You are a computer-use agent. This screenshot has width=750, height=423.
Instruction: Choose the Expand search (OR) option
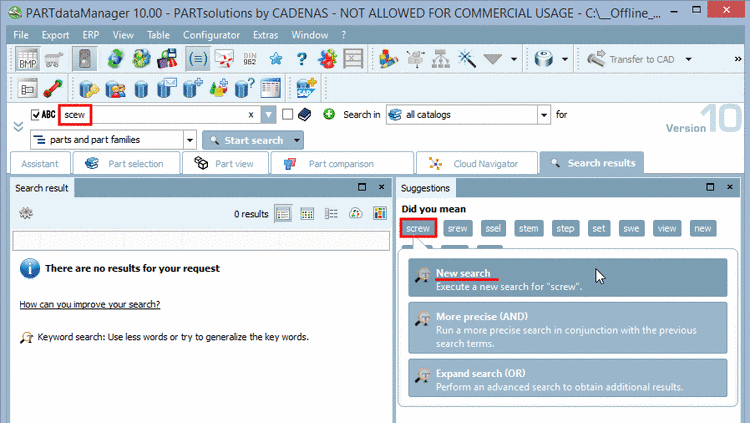568,379
